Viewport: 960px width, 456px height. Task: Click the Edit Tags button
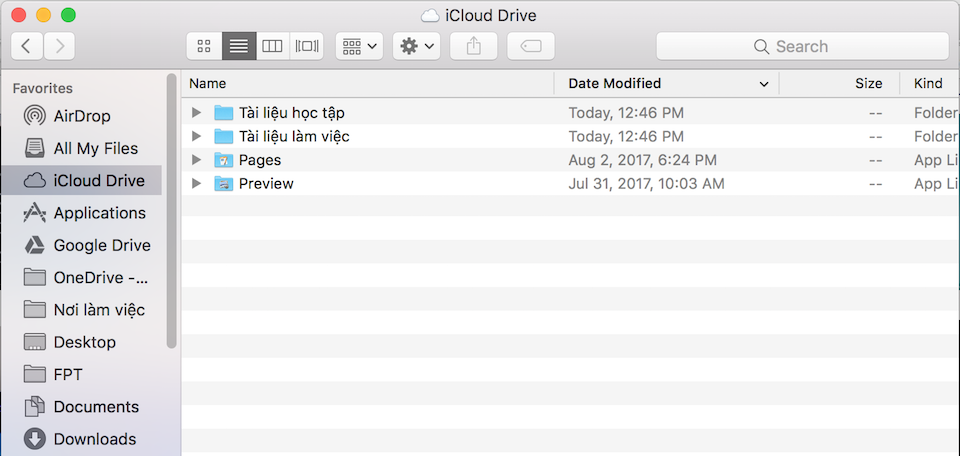(x=531, y=46)
